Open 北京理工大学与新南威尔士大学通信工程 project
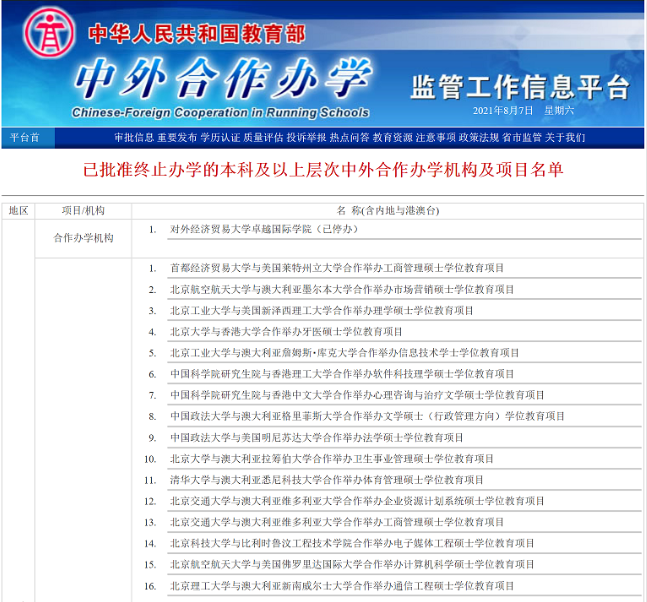Screen dimensions: 647x602 342,586
